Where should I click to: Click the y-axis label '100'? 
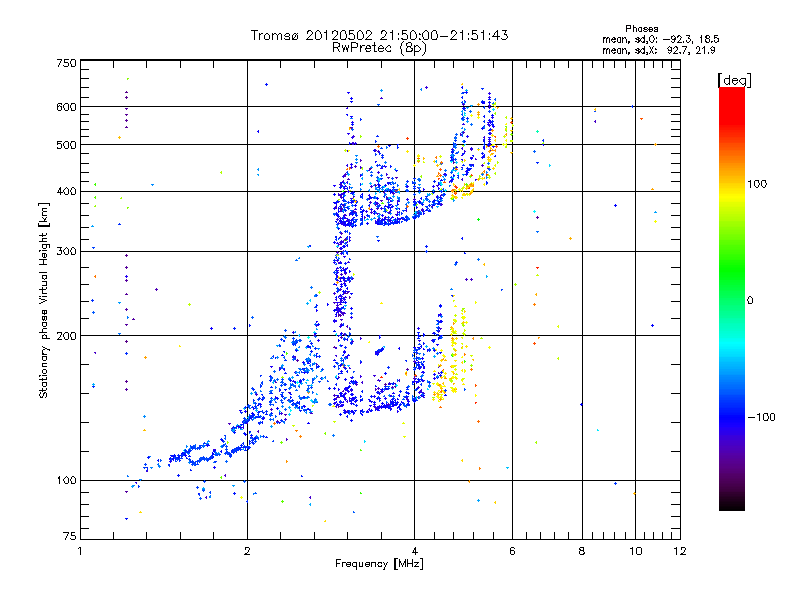(66, 481)
